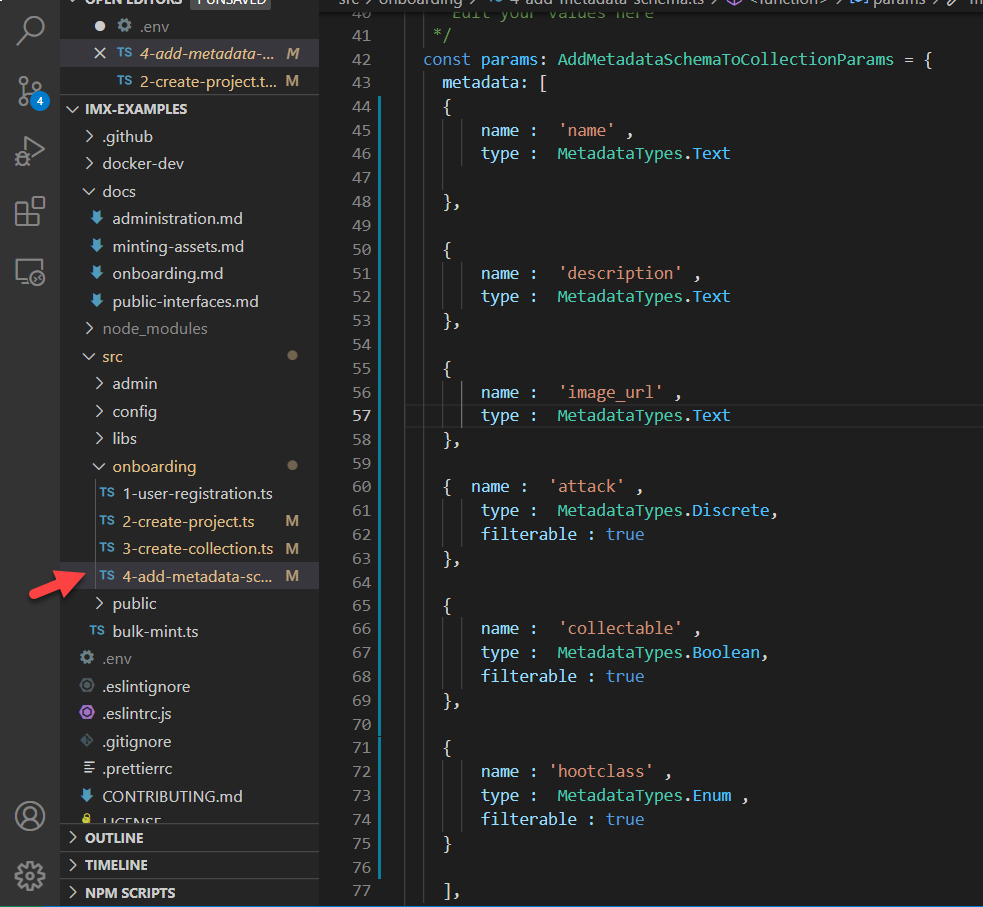Click params variable name on line 42
Image resolution: width=983 pixels, height=907 pixels.
coord(509,60)
